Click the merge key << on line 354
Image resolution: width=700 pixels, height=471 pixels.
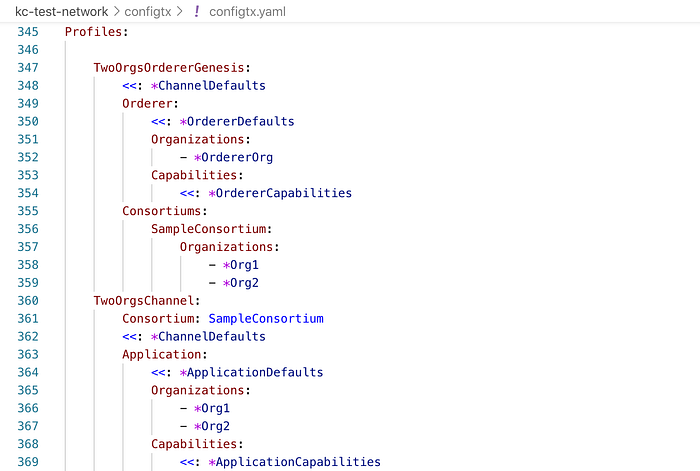tap(187, 193)
